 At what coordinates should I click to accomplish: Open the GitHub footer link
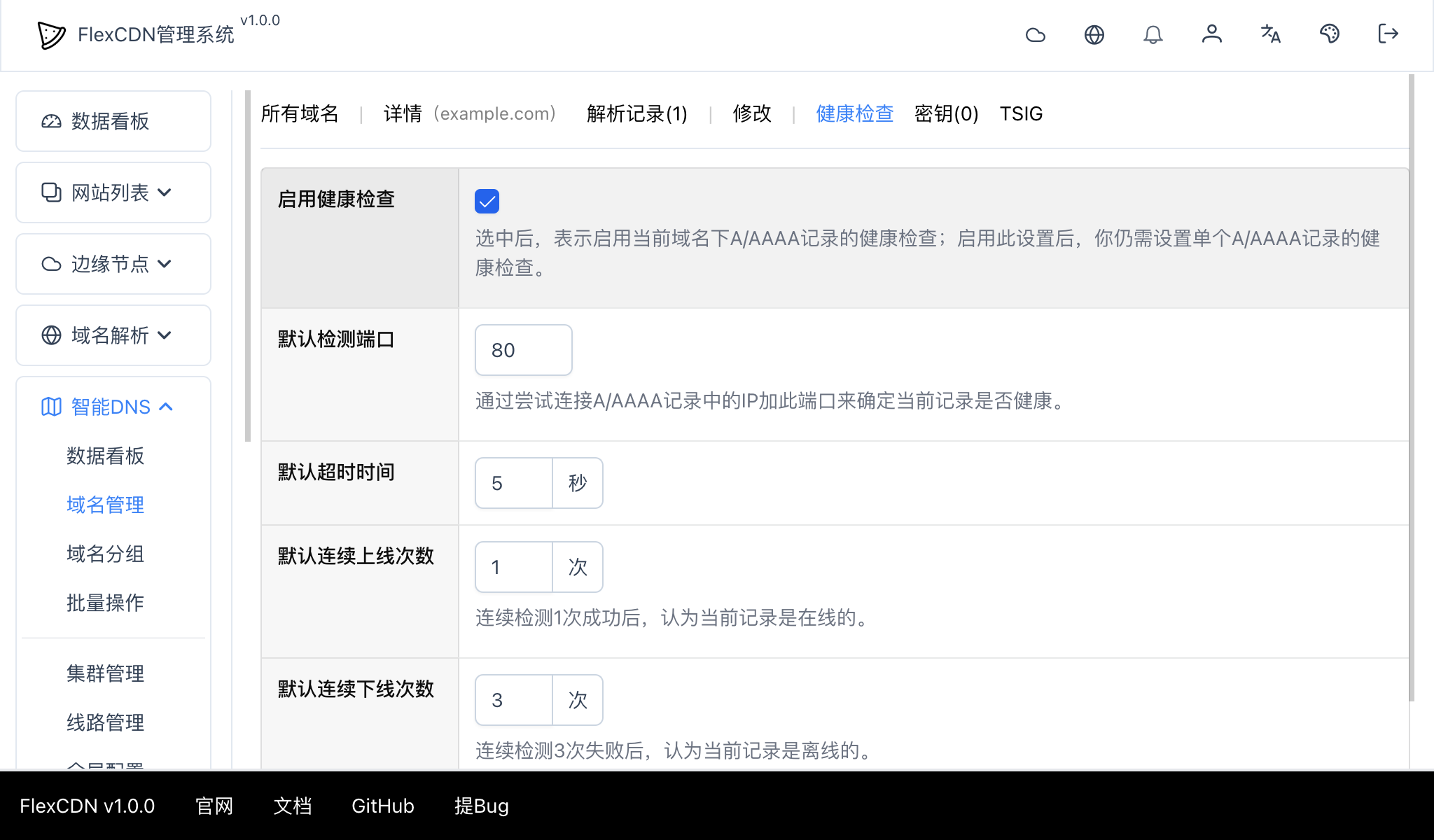tap(383, 806)
